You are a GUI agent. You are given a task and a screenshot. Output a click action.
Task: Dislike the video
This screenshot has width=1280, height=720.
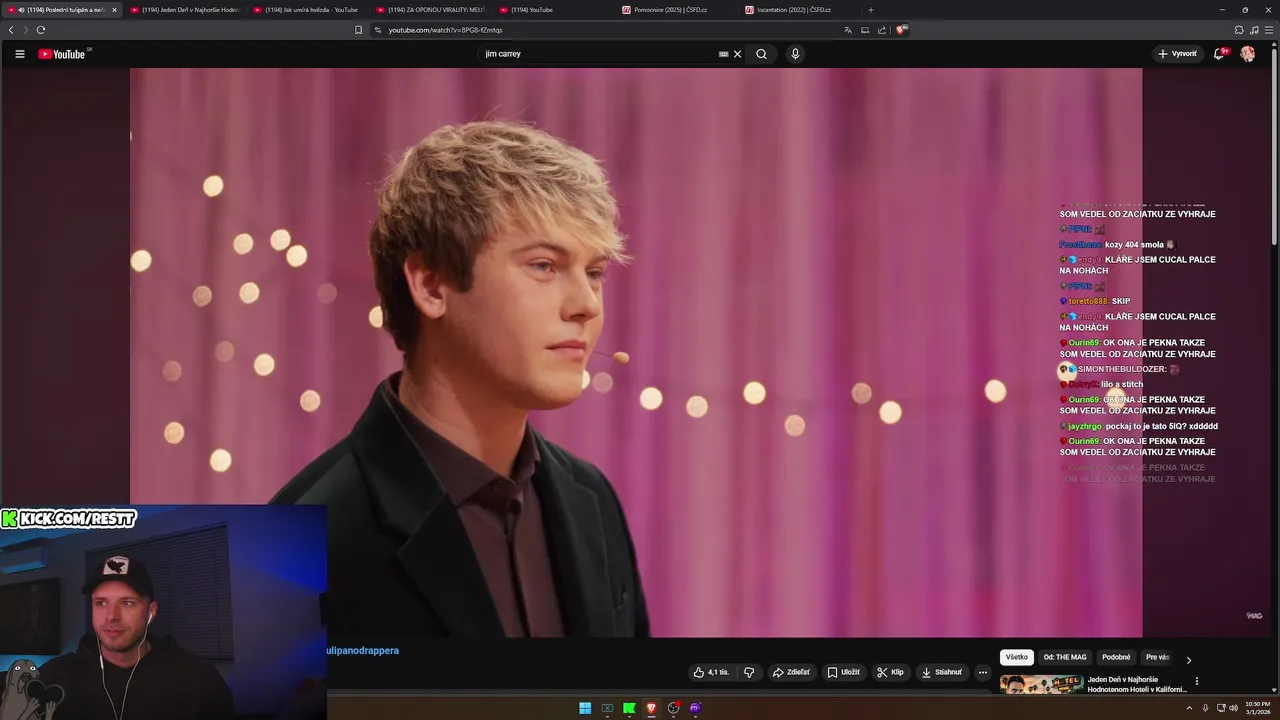tap(749, 672)
